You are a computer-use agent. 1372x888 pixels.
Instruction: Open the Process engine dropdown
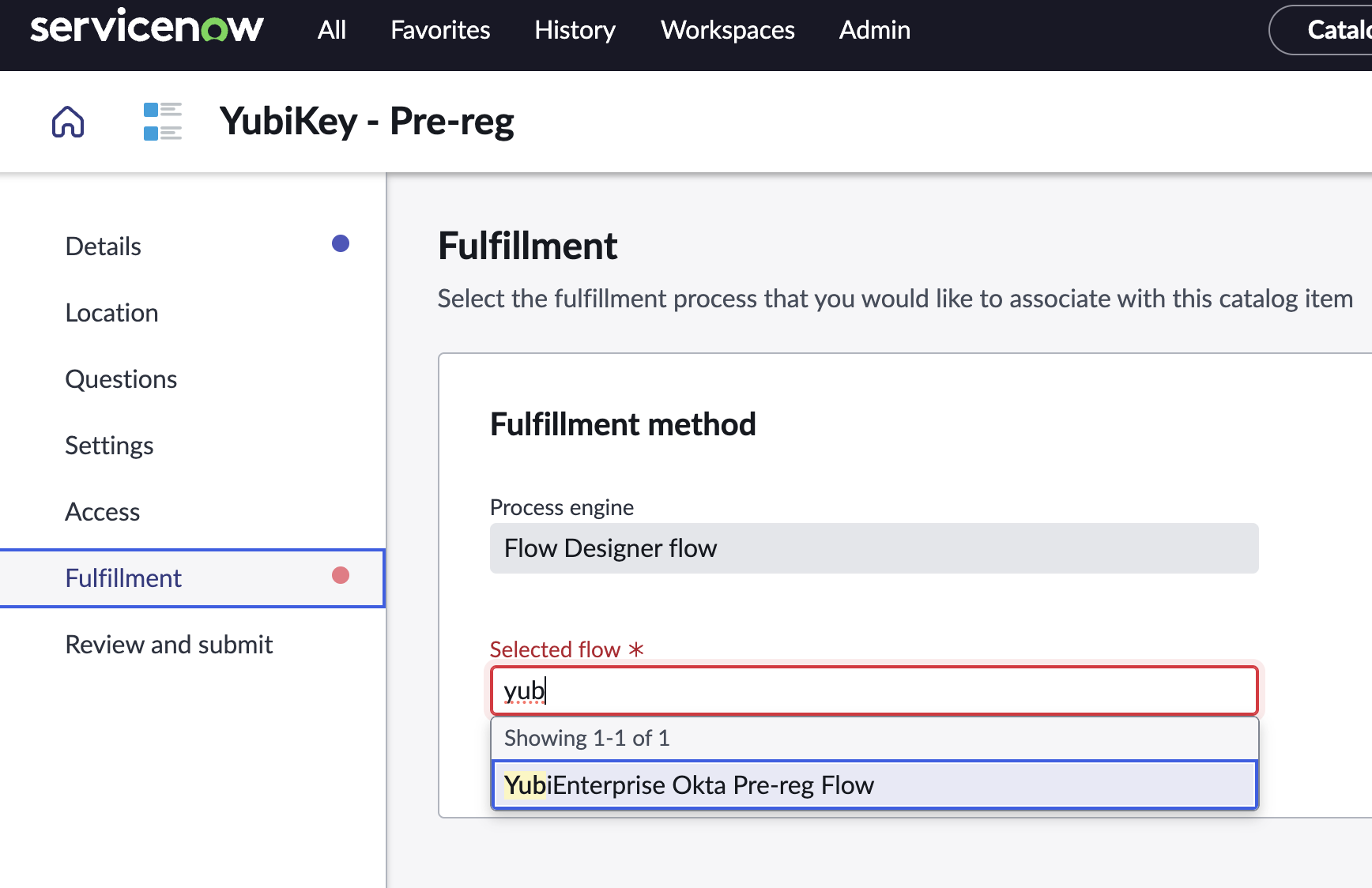pyautogui.click(x=874, y=548)
